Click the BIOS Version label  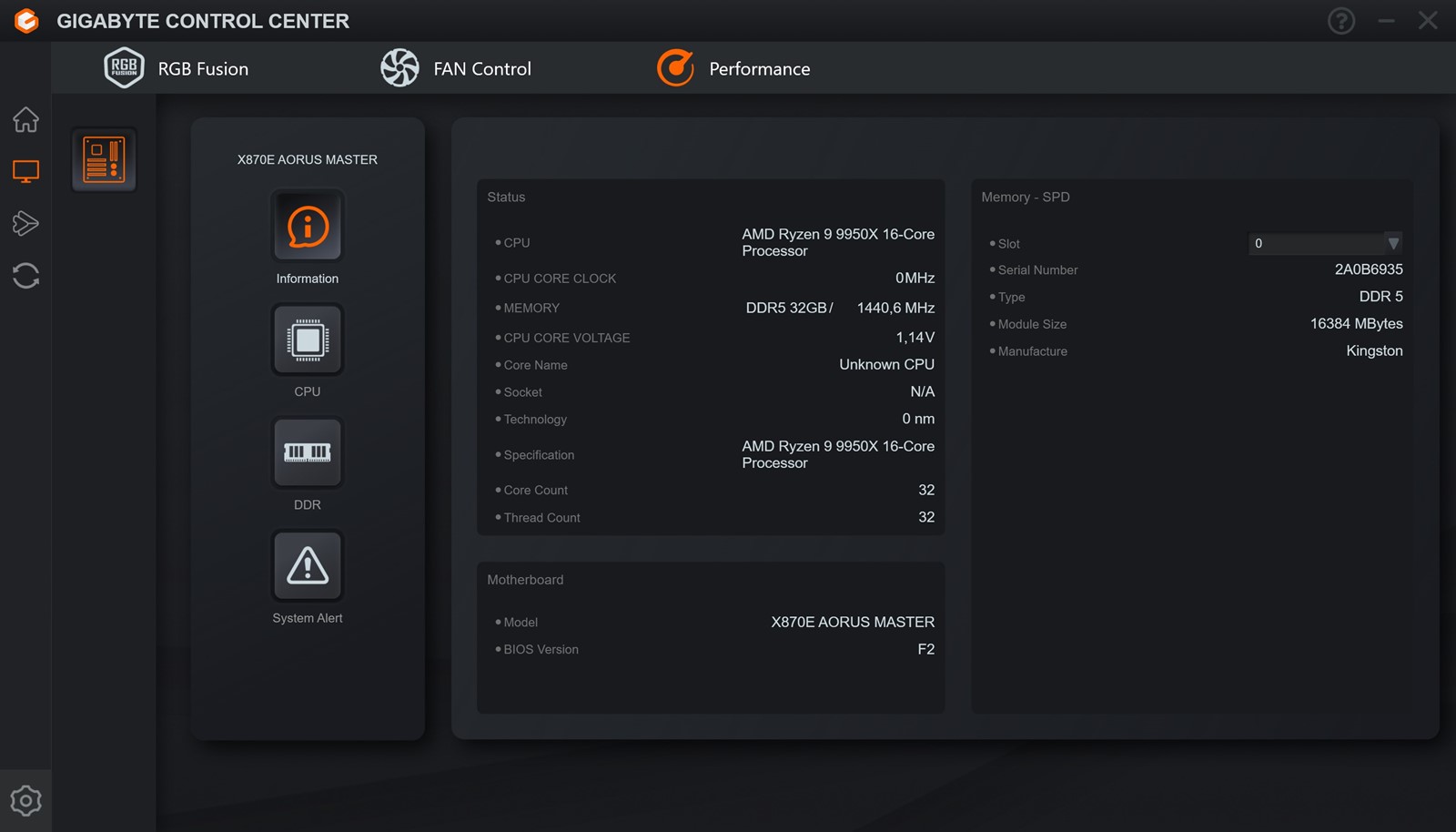click(541, 650)
